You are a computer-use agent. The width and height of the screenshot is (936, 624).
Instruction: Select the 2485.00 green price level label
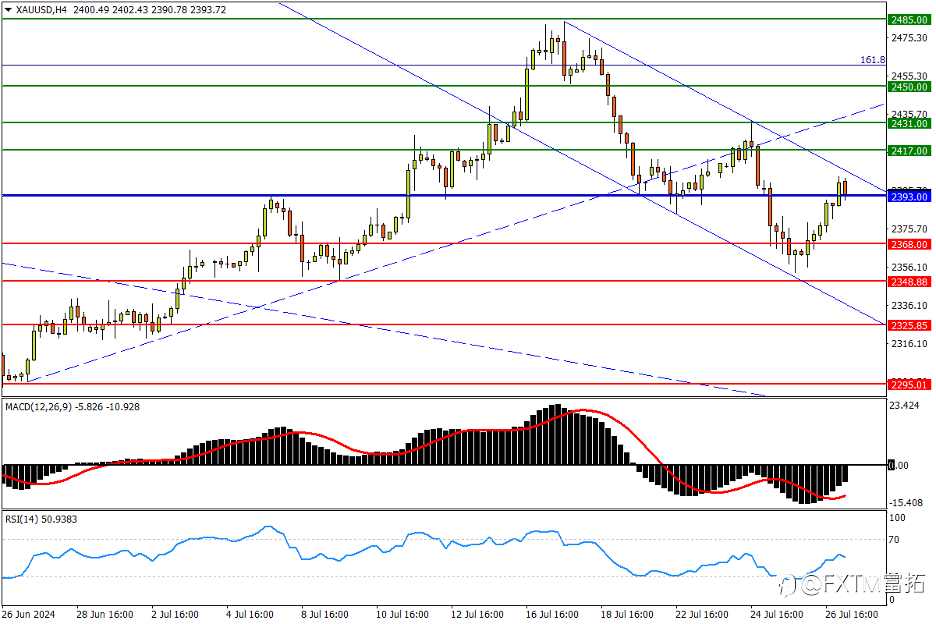pos(909,20)
